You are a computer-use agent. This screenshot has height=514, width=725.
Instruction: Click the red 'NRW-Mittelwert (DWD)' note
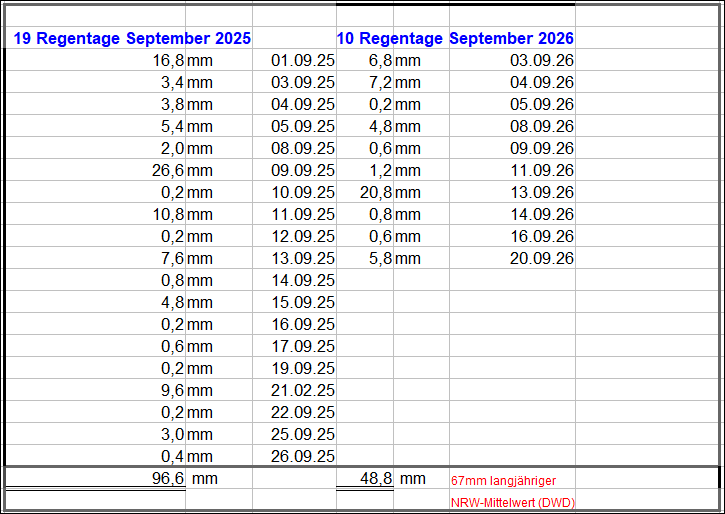513,503
